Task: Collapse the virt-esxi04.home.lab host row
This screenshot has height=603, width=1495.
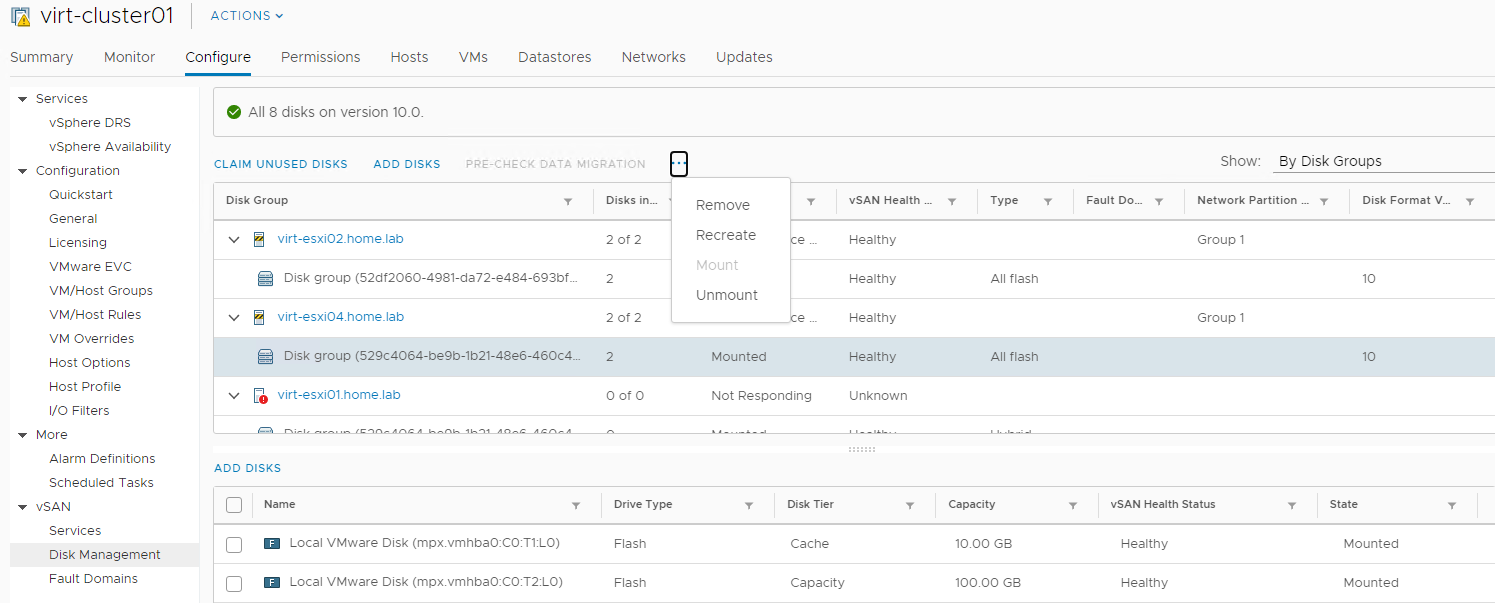Action: pyautogui.click(x=234, y=318)
